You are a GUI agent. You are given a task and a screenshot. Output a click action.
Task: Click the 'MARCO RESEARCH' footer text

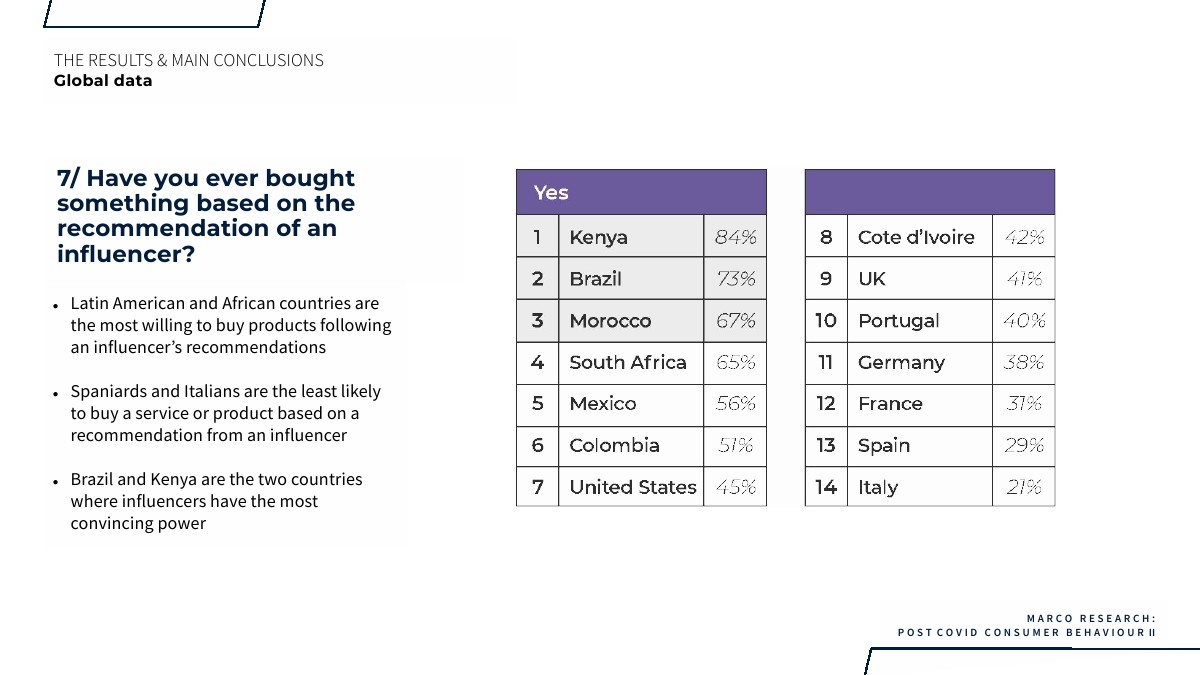[x=1091, y=618]
